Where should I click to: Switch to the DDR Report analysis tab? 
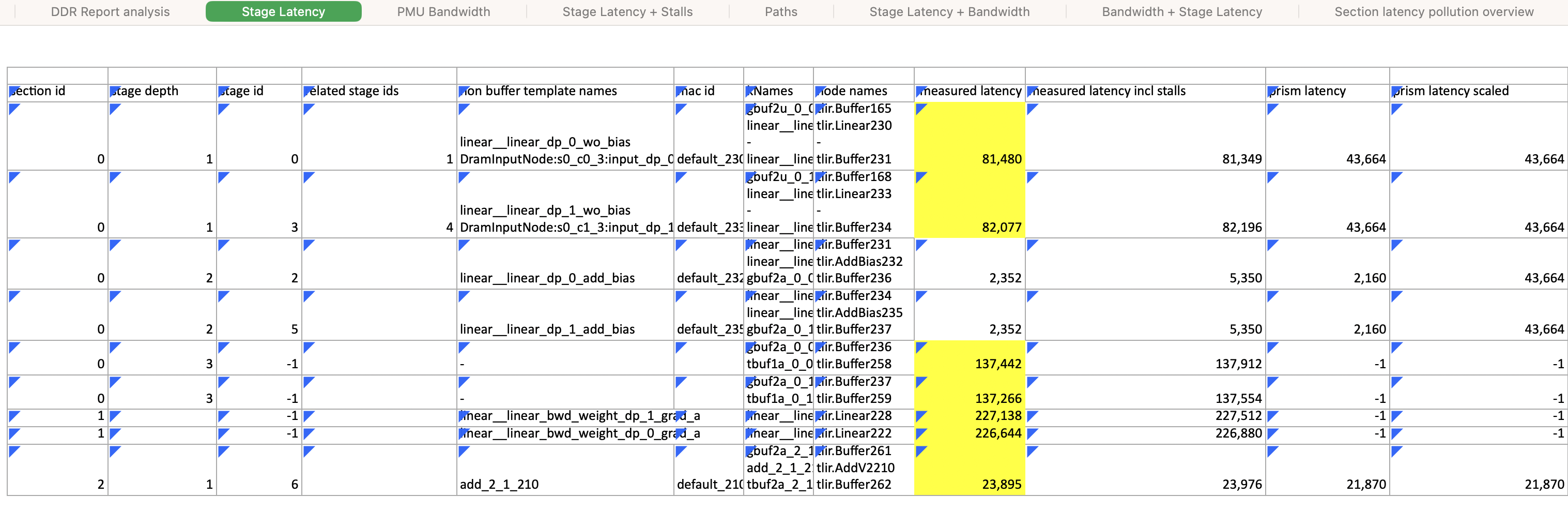(x=110, y=11)
